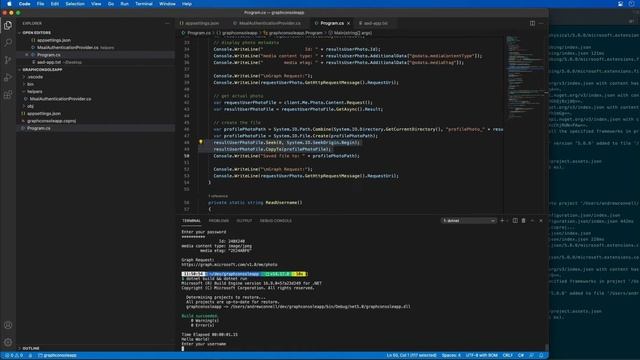Close the Program.cs editor tab
640x360 pixels.
click(348, 23)
